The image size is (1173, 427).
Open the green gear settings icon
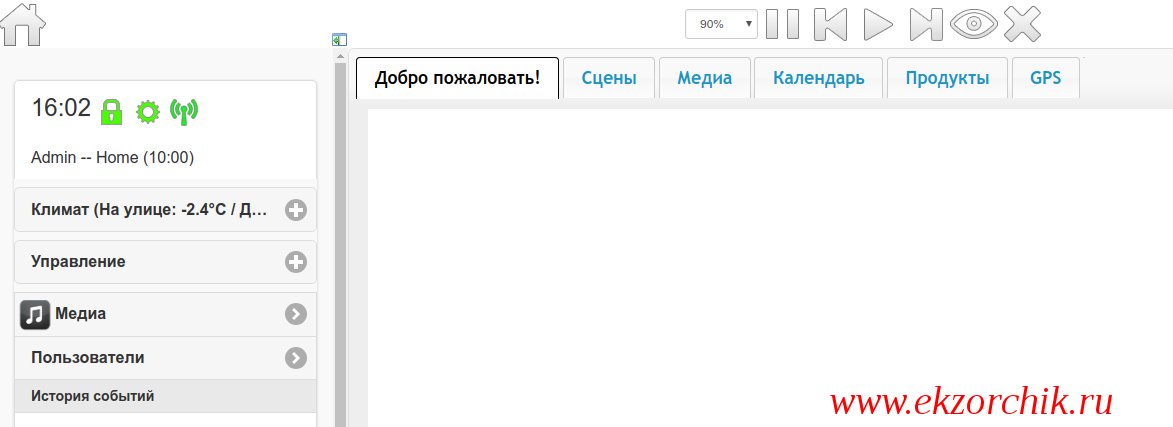[148, 111]
